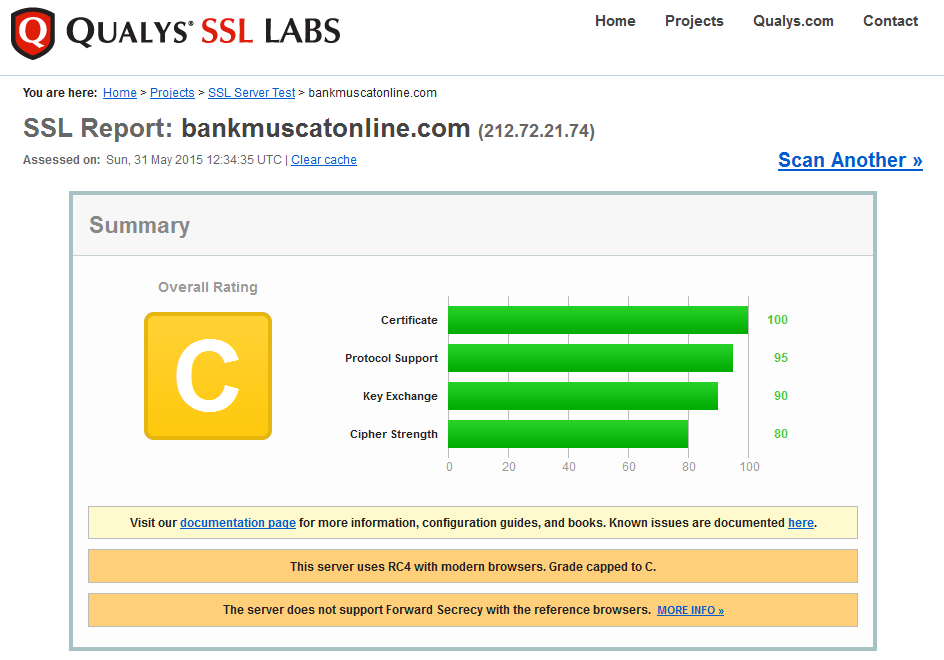The width and height of the screenshot is (944, 660).
Task: Click the Protocol Support score value 95
Action: click(781, 358)
